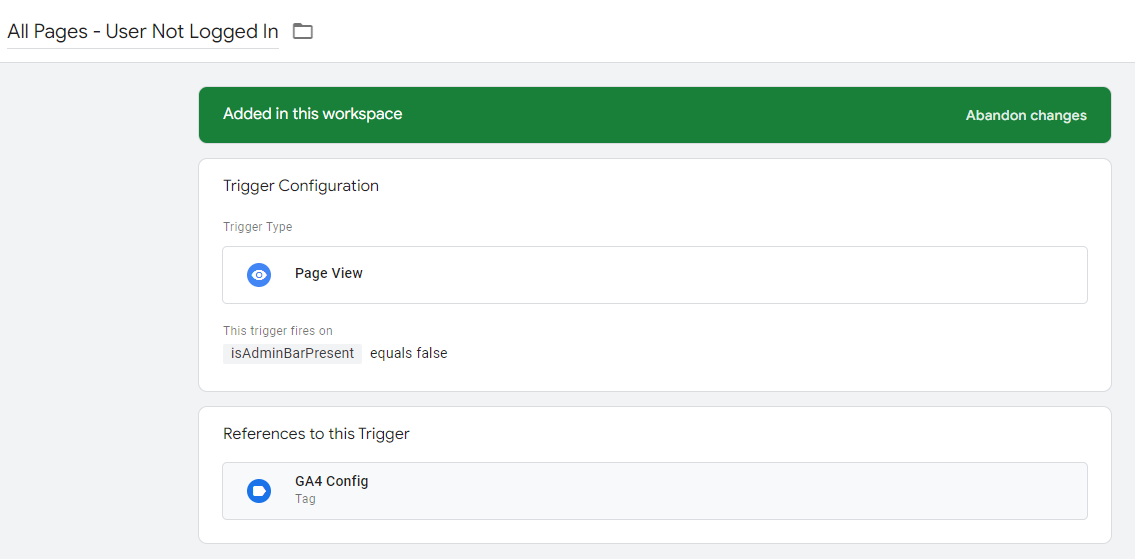Click the blue Page View eye icon
This screenshot has height=559, width=1135.
tap(259, 275)
